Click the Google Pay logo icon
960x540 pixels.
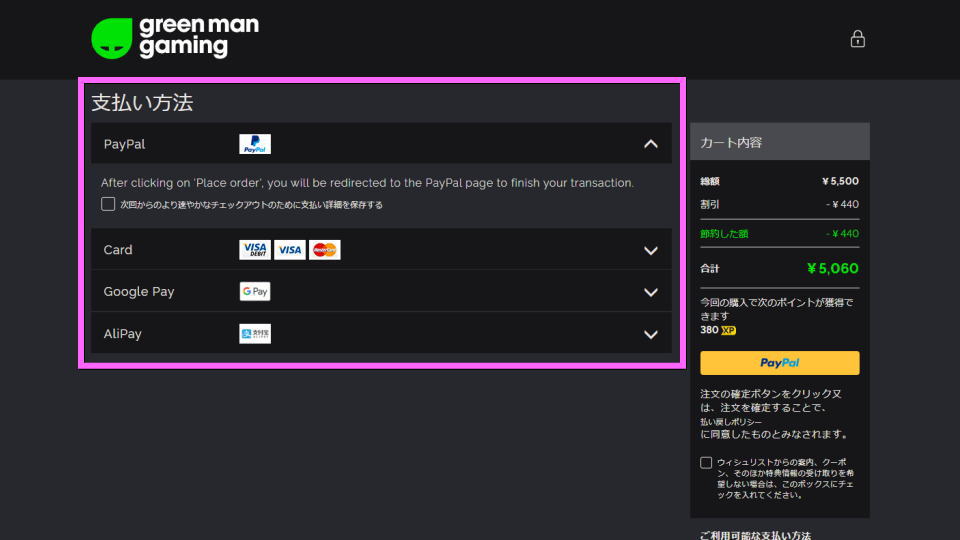coord(255,291)
